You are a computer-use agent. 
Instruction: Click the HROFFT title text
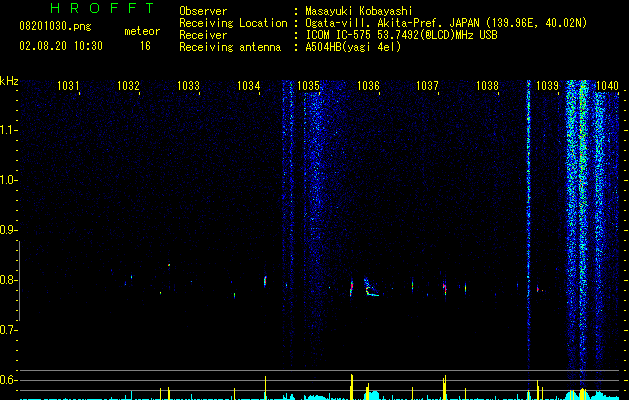pyautogui.click(x=103, y=8)
